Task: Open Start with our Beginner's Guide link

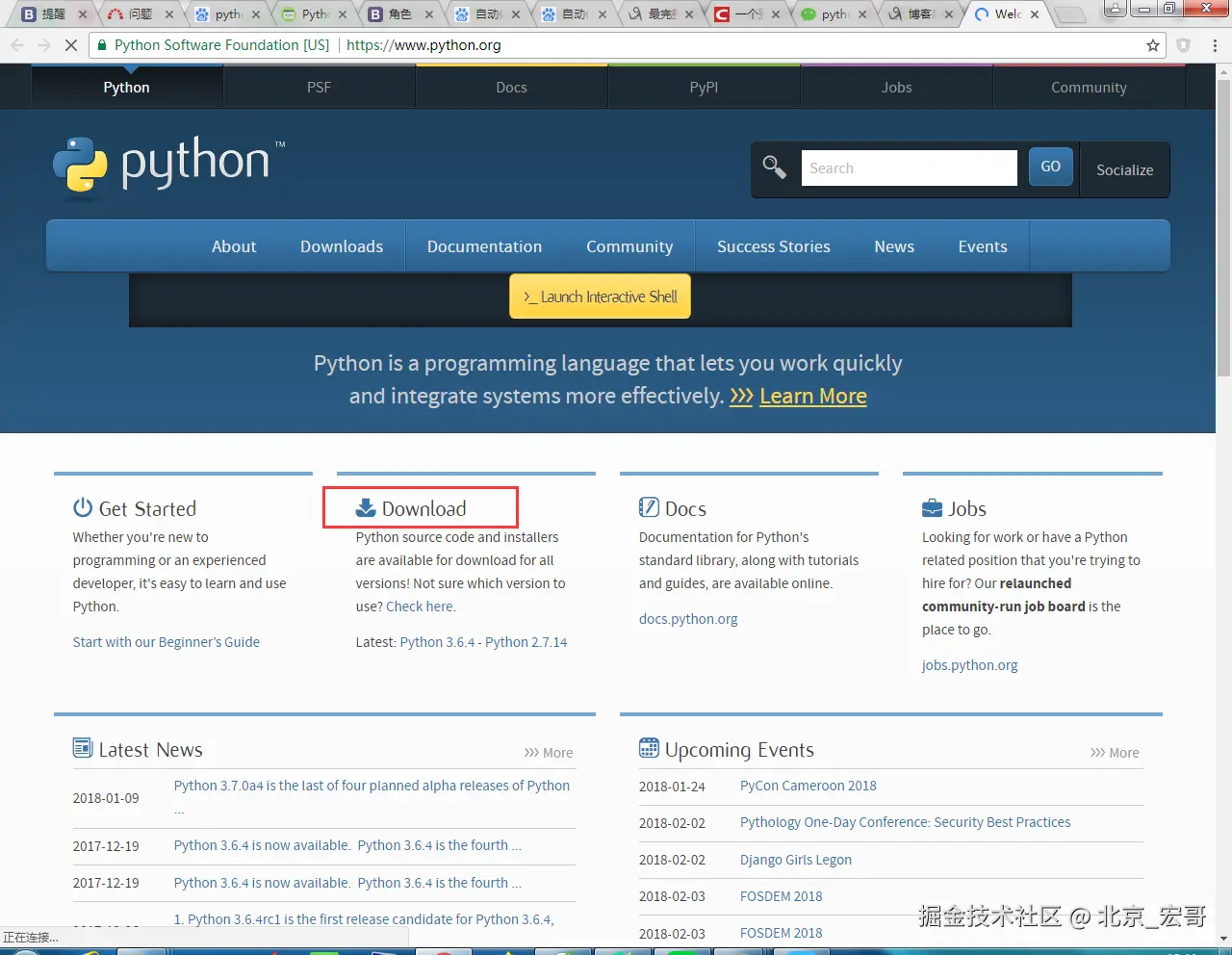Action: coord(167,642)
